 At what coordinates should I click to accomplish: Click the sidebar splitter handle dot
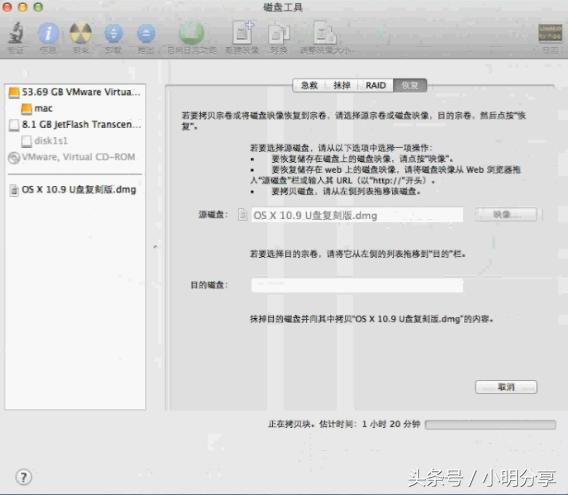click(155, 247)
